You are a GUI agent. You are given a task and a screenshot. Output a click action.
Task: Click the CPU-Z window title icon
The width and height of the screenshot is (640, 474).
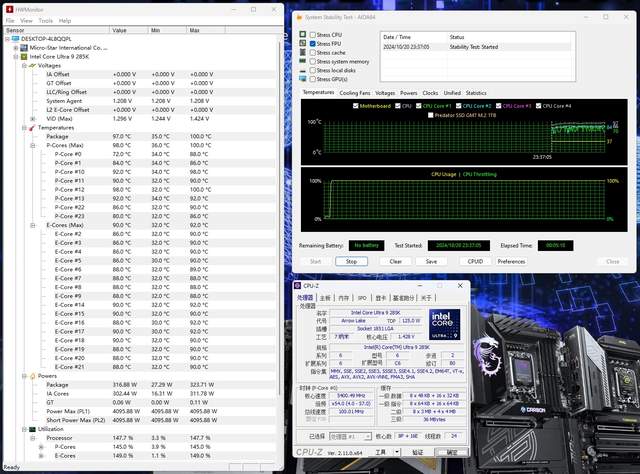click(x=298, y=286)
